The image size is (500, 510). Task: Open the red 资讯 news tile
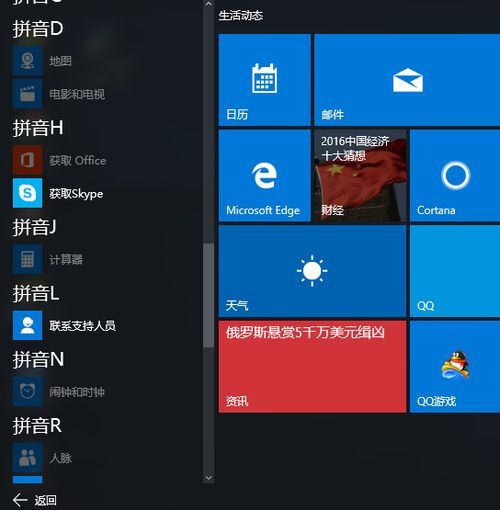coord(312,367)
